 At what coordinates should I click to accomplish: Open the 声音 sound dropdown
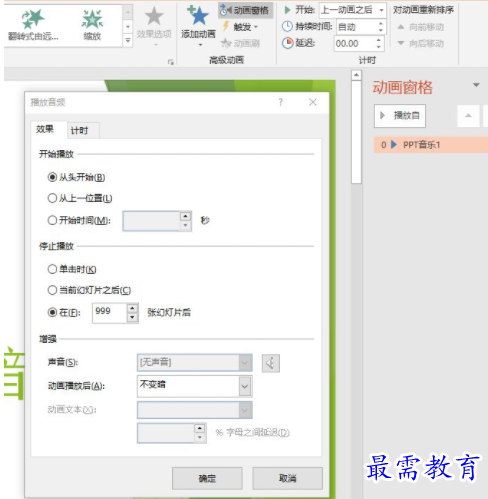pyautogui.click(x=195, y=363)
